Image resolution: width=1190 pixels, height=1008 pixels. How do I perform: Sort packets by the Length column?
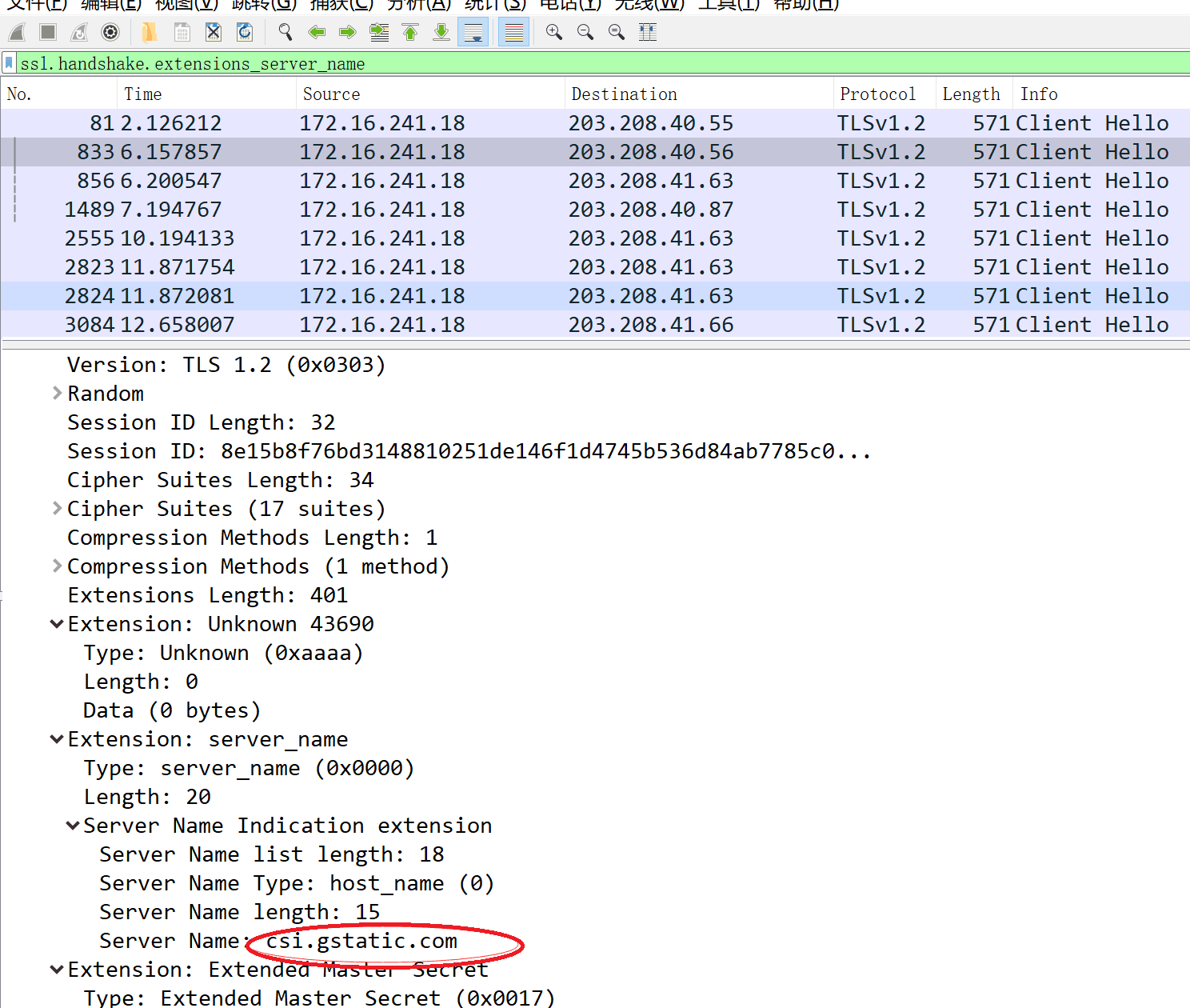tap(974, 94)
